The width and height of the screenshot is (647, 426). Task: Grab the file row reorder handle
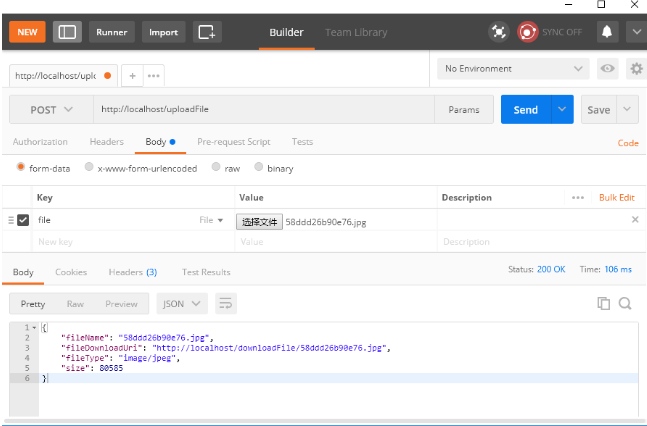(x=11, y=220)
